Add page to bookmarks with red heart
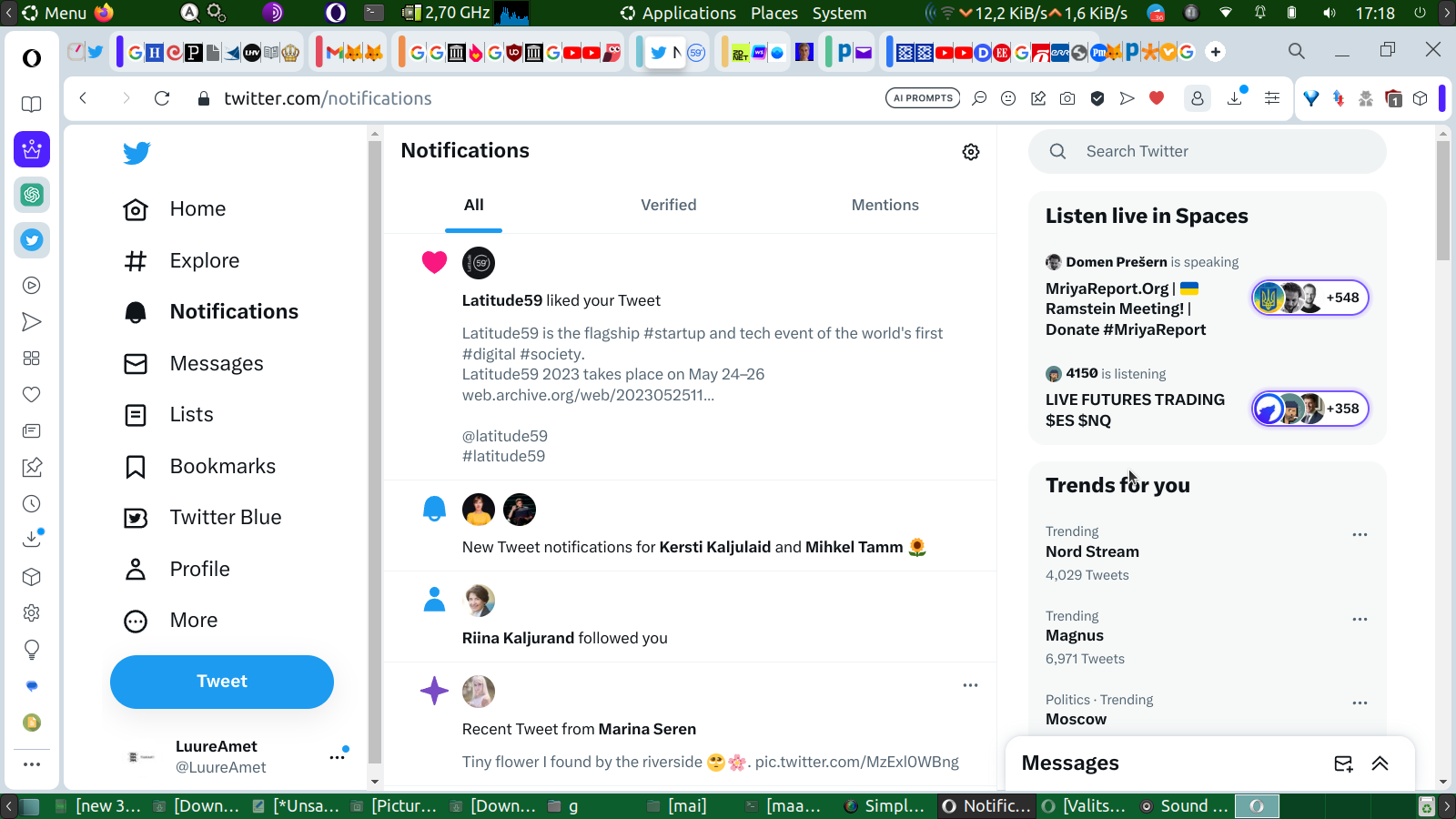The height and width of the screenshot is (819, 1456). tap(1157, 98)
